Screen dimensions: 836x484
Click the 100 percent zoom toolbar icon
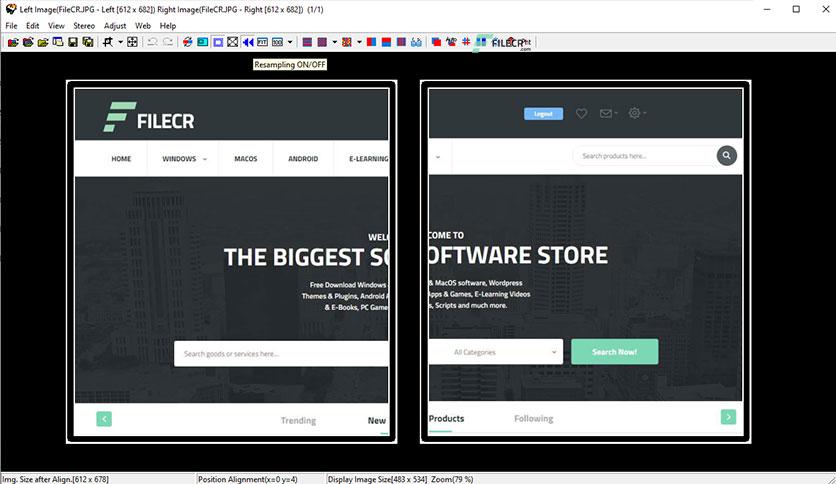[277, 42]
